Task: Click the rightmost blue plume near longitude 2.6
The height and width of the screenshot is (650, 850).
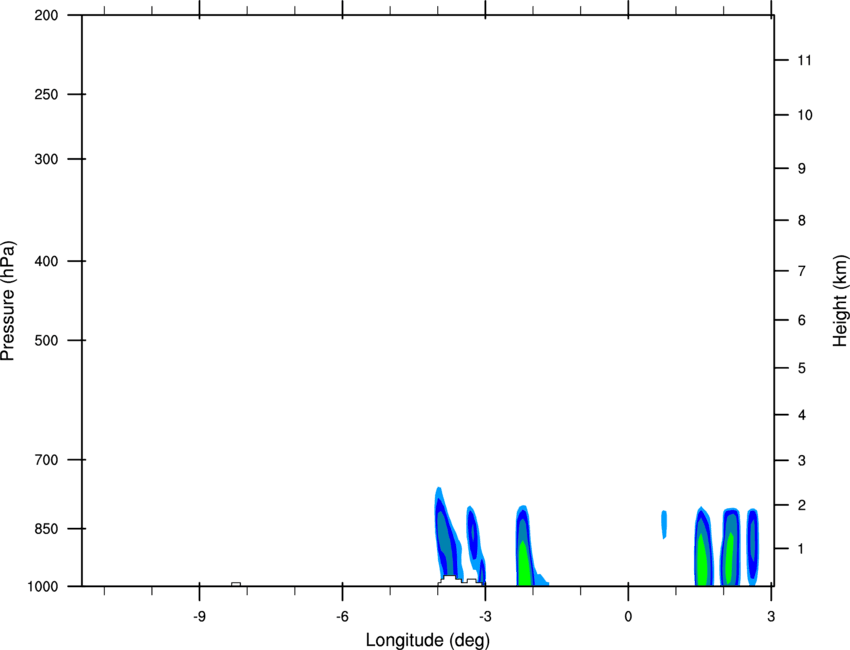Action: tap(753, 546)
